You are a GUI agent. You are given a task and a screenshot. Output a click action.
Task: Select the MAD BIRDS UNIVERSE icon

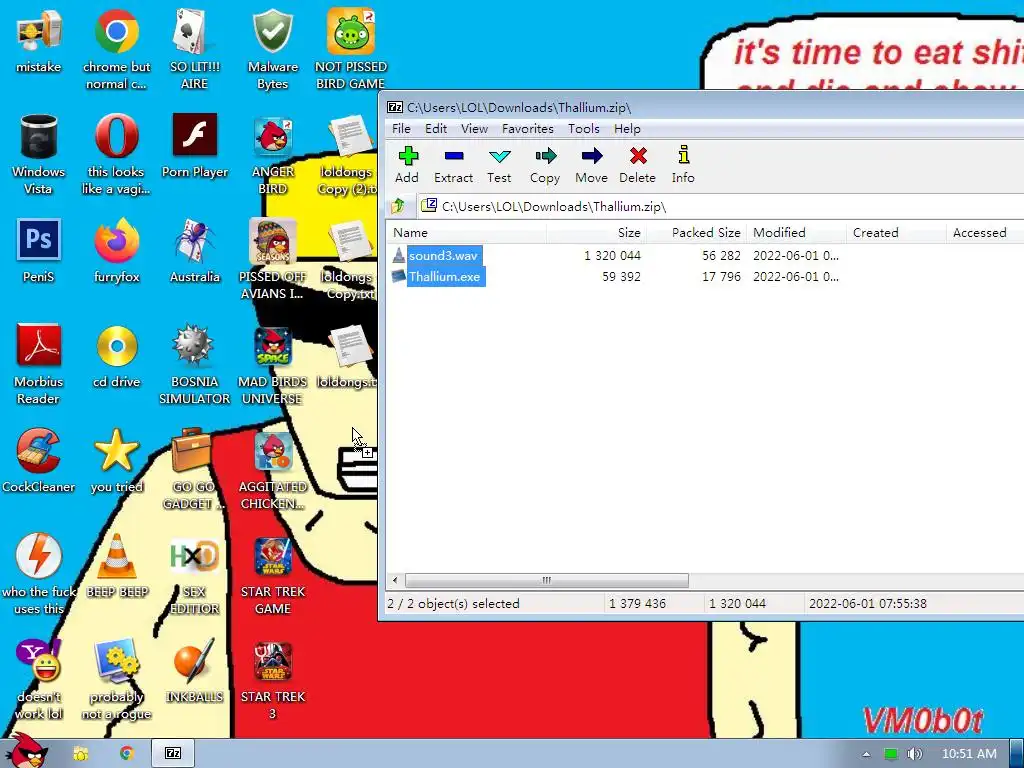(272, 364)
